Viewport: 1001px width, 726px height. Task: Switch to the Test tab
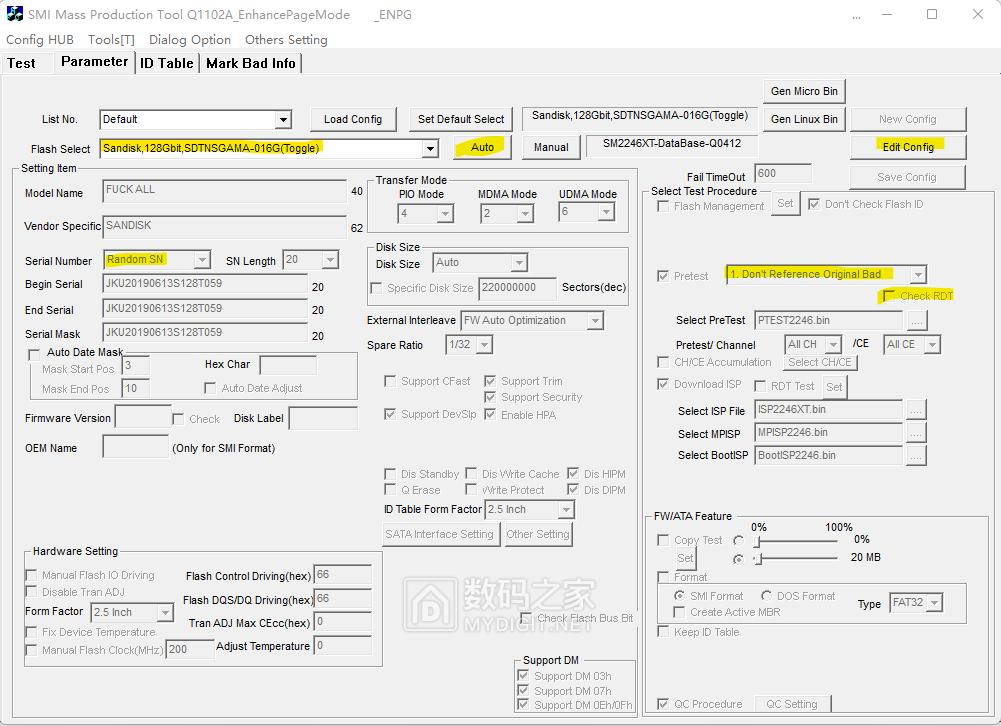[22, 63]
